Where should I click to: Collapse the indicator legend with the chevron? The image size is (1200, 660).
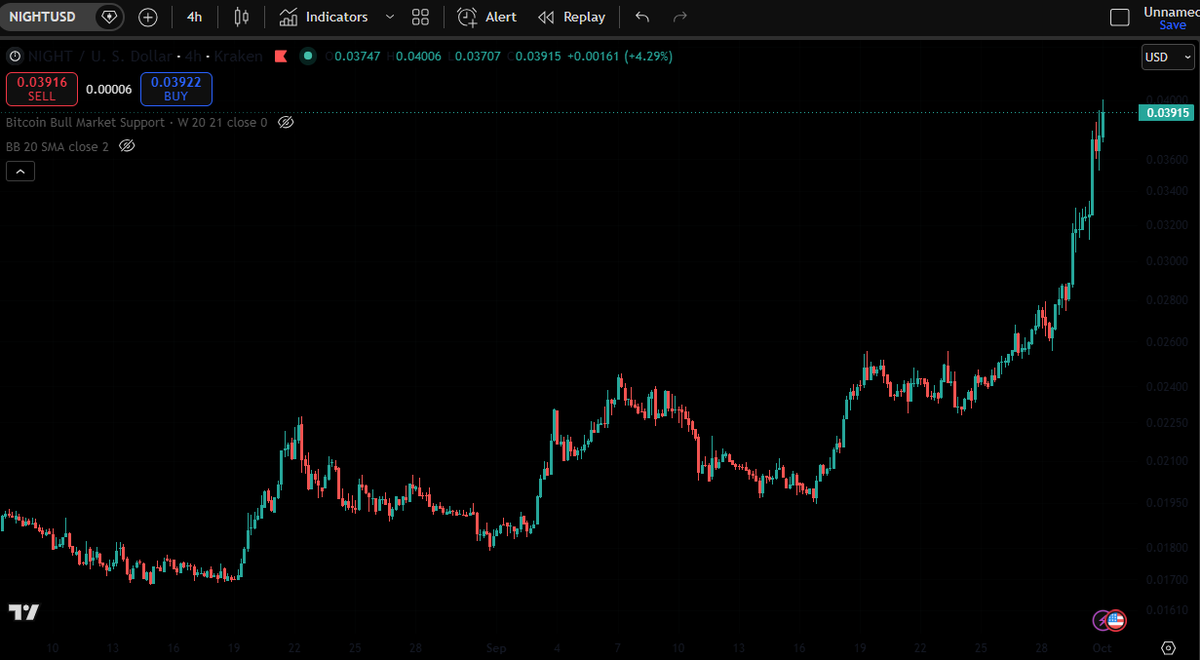pos(20,171)
